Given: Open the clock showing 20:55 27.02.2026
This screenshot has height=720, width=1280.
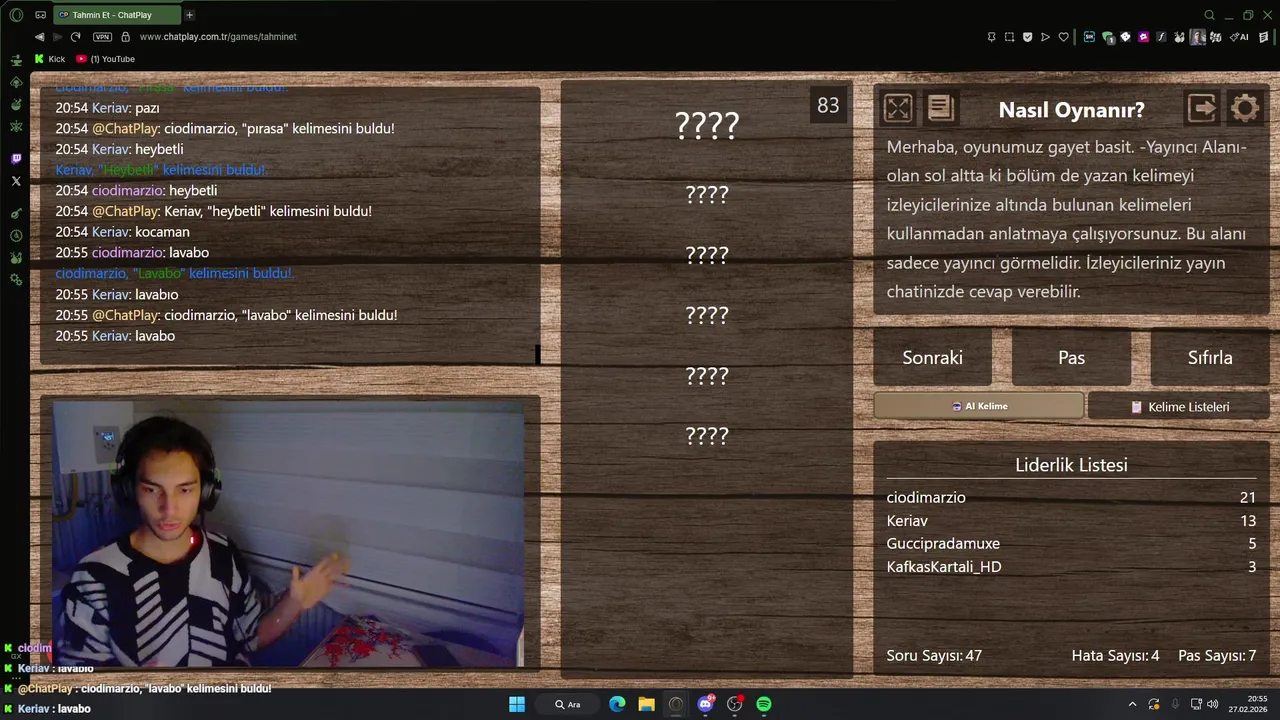Looking at the screenshot, I should click(x=1250, y=704).
